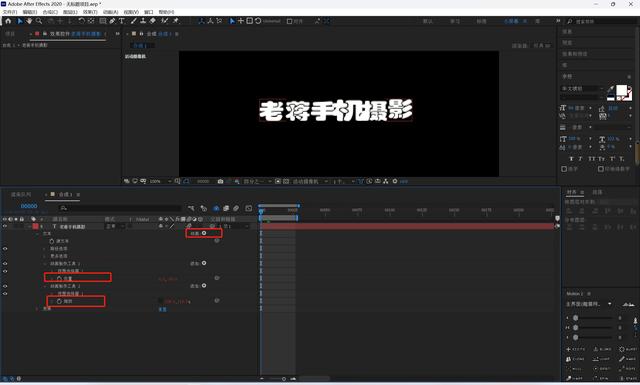Screen dimensions: 640x385
Task: Hide the 老蒋手机摄影 text layer eye
Action: (5, 226)
